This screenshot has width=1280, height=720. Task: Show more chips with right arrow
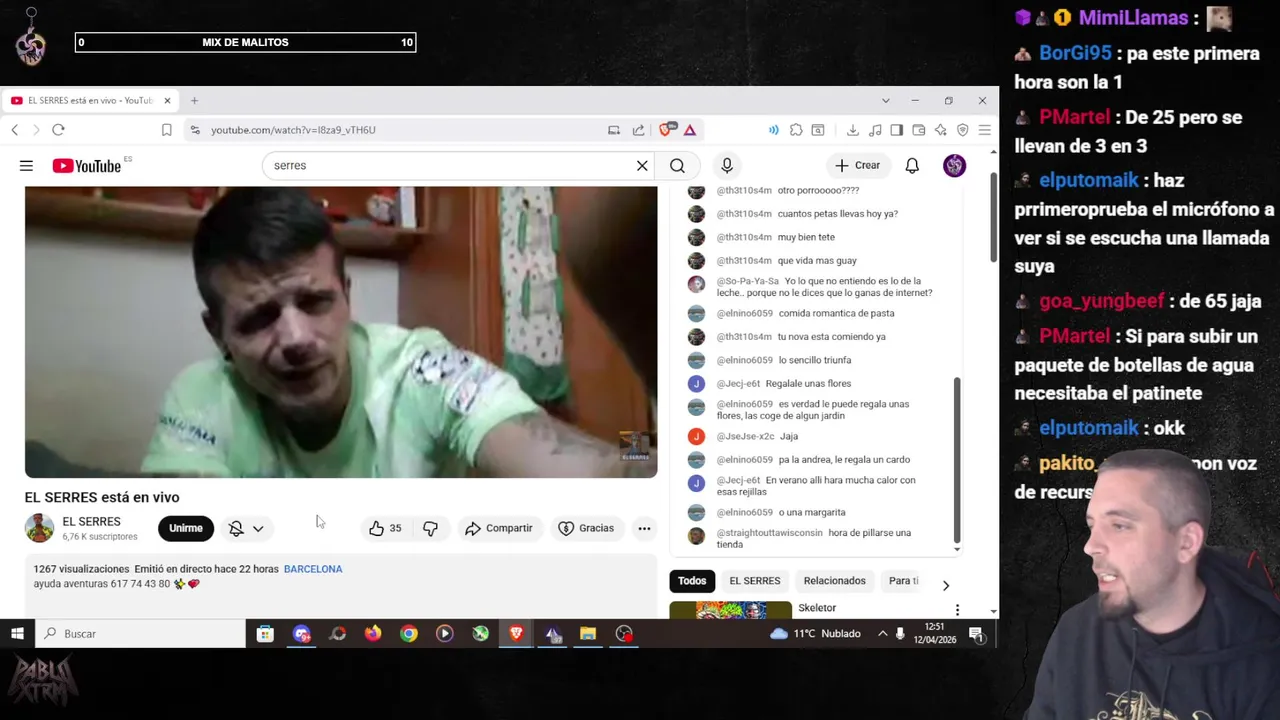click(945, 585)
